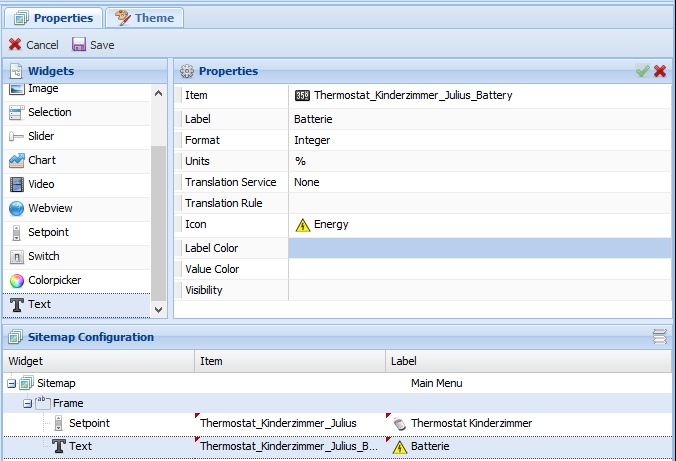
Task: Choose the Webview globe widget
Action: pos(17,208)
